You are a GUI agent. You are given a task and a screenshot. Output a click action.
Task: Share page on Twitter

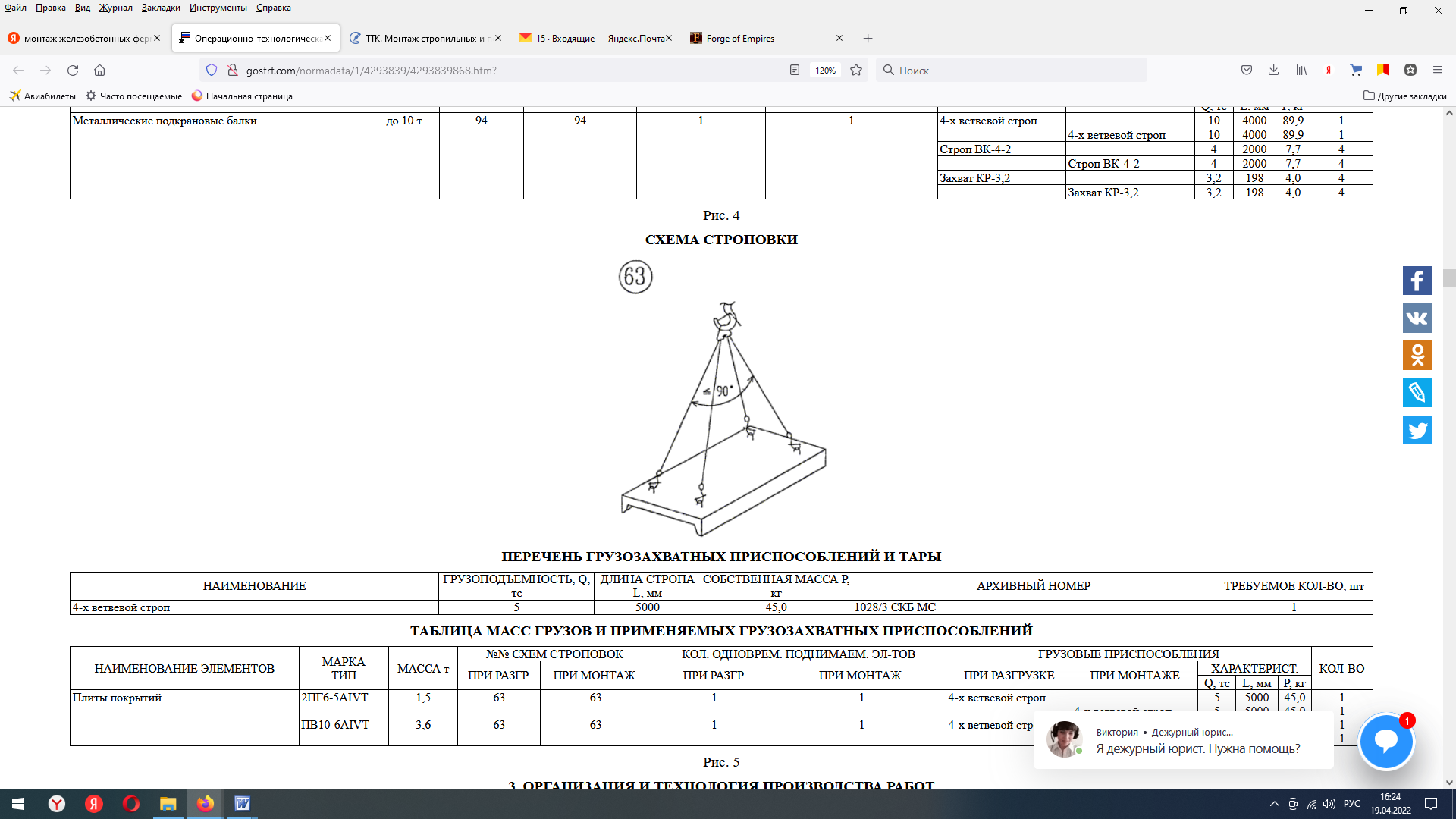click(1417, 430)
